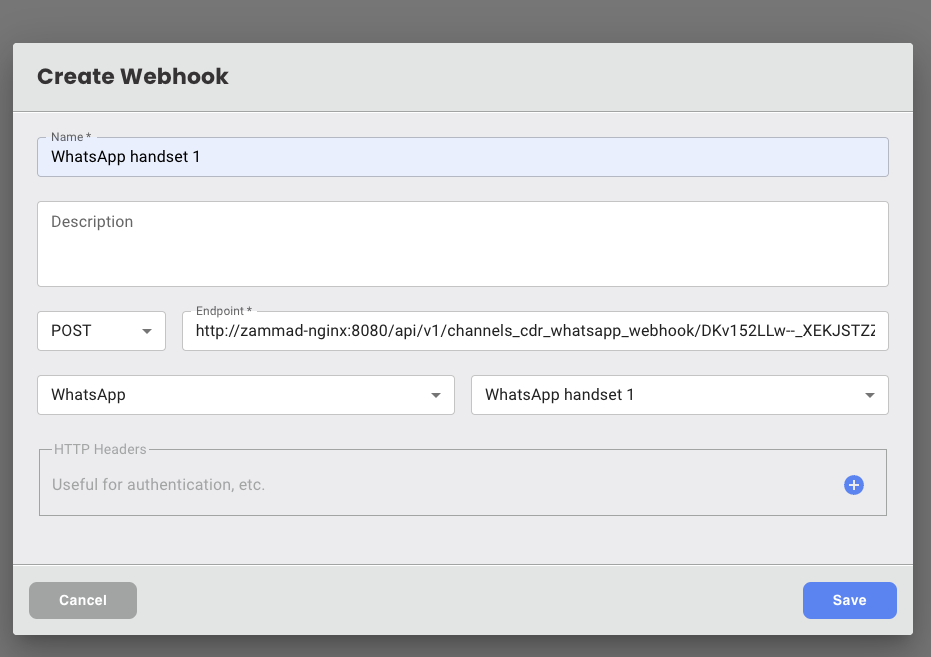Focus the Endpoint URL input field
Screen dimensions: 931x657
click(534, 331)
